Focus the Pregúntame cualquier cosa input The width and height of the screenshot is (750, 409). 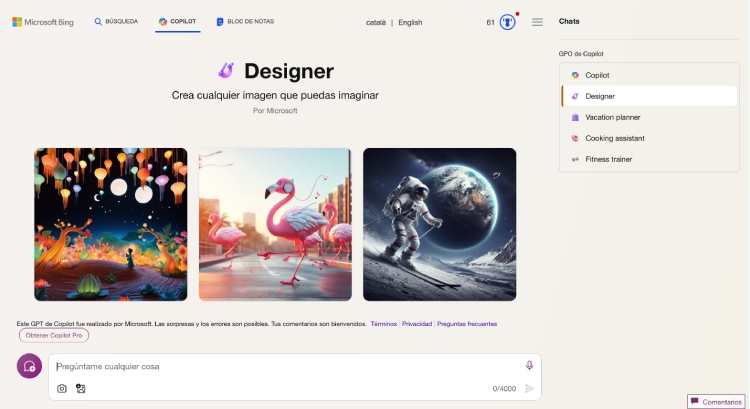tap(287, 366)
